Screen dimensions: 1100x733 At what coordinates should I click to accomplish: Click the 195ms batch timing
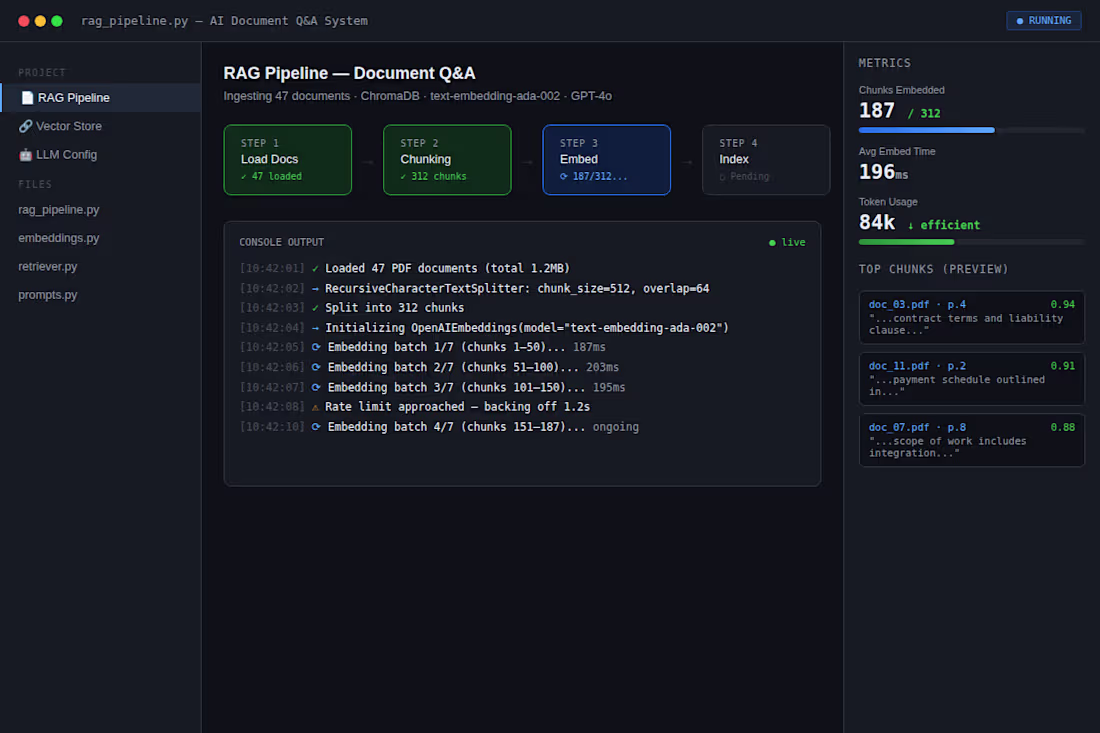(x=609, y=387)
